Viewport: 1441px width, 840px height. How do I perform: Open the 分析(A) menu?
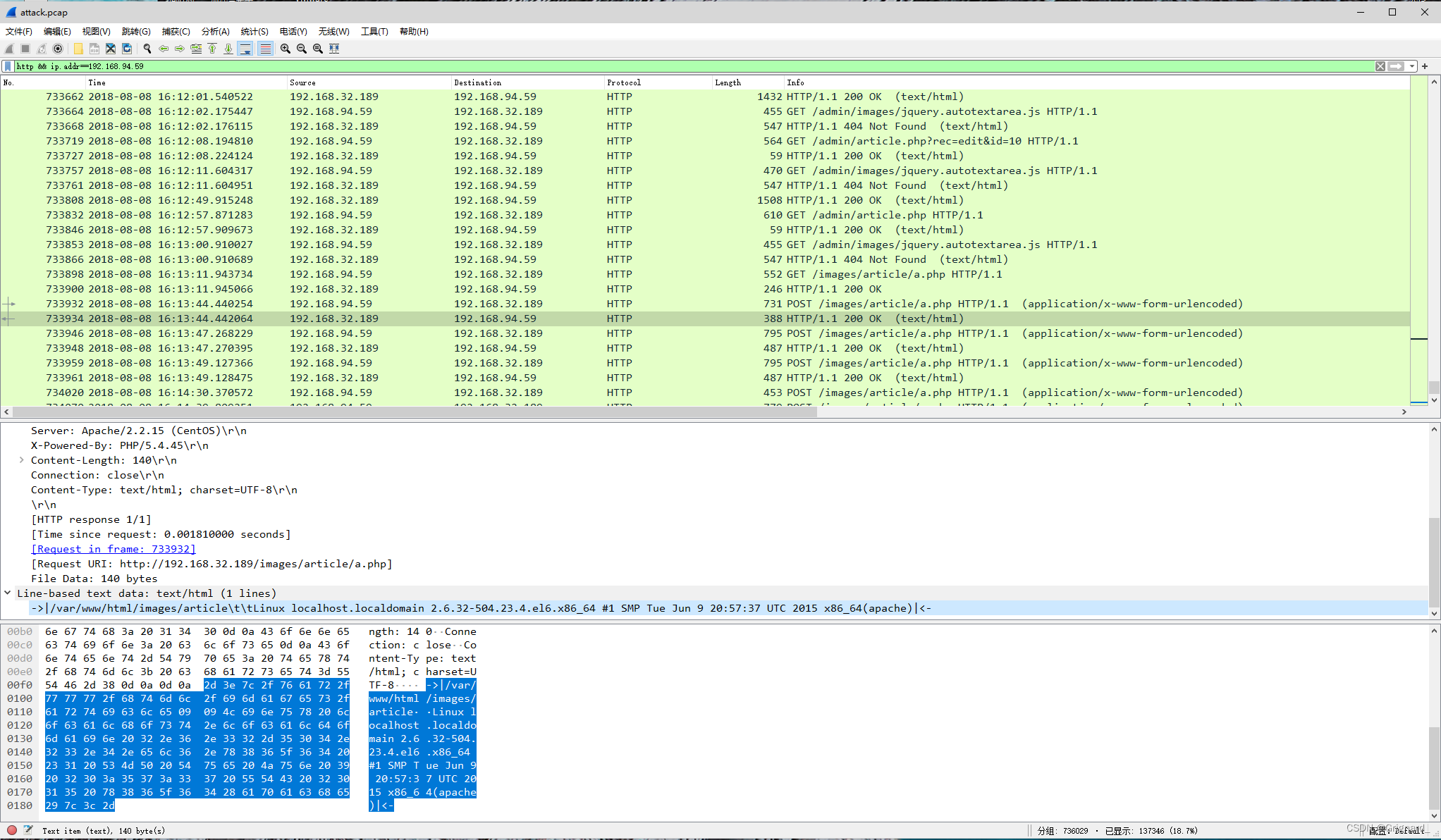click(x=216, y=32)
